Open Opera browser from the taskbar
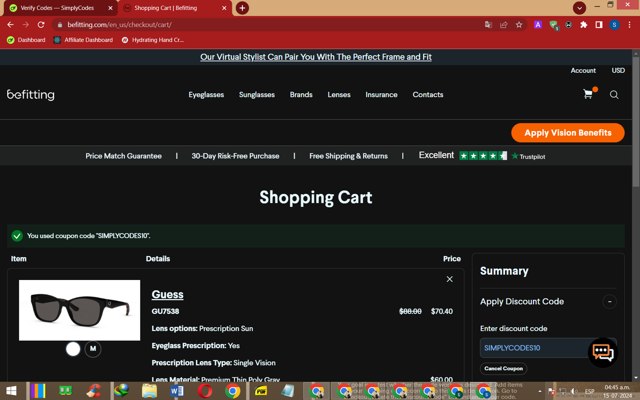This screenshot has height=400, width=640. click(x=204, y=391)
